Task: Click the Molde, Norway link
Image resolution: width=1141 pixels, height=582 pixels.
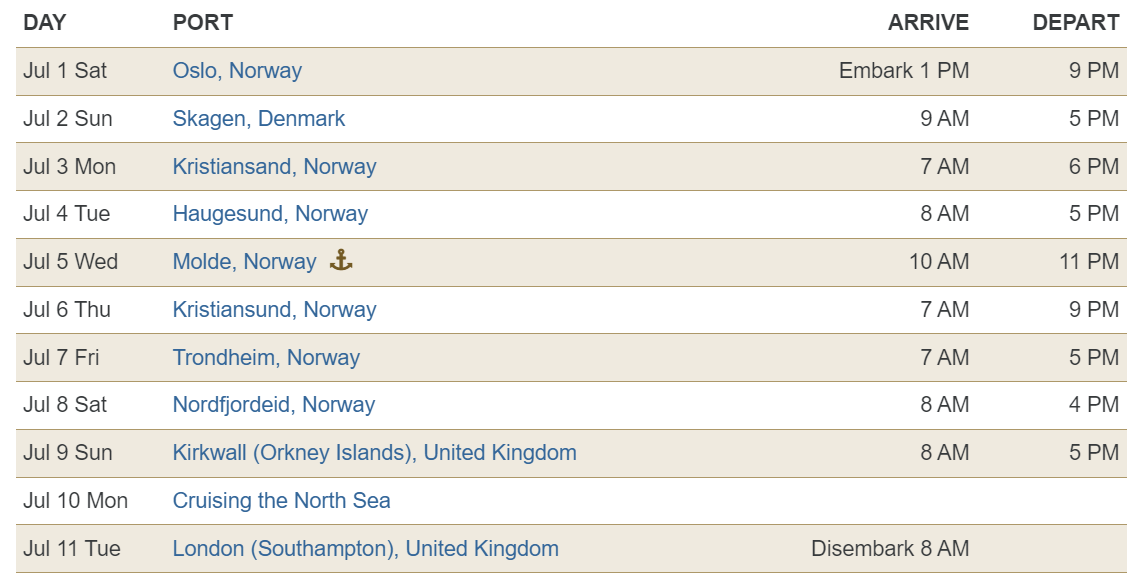Action: click(x=244, y=262)
